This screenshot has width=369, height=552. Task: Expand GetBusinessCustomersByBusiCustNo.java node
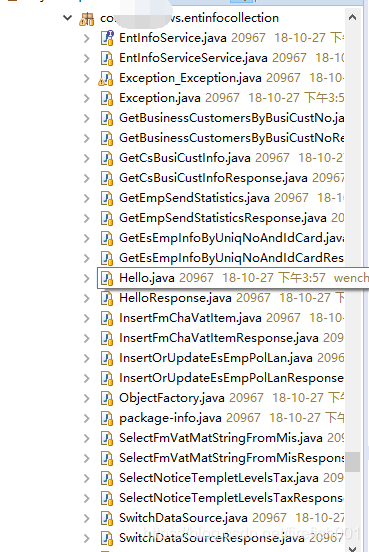click(x=87, y=118)
